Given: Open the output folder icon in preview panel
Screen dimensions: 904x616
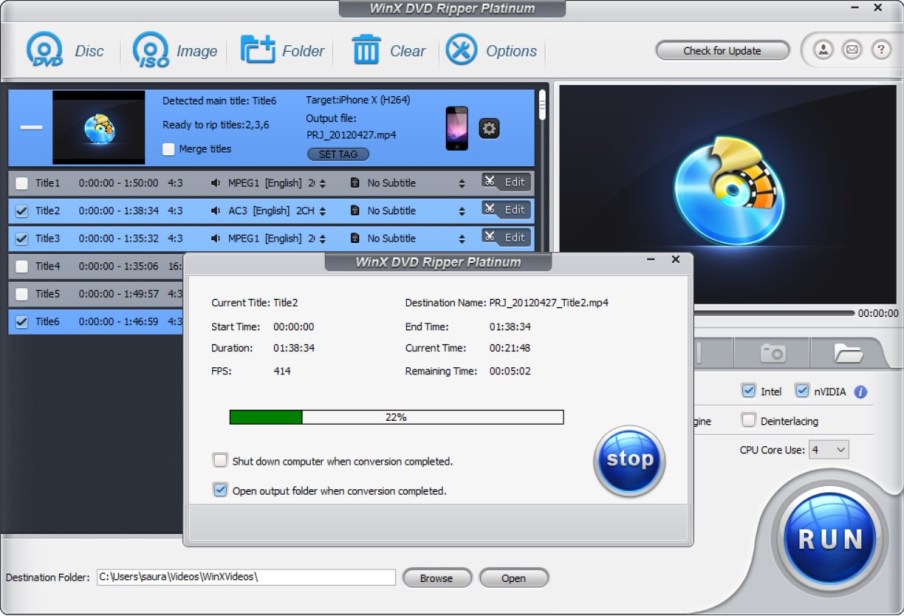Looking at the screenshot, I should [x=848, y=352].
